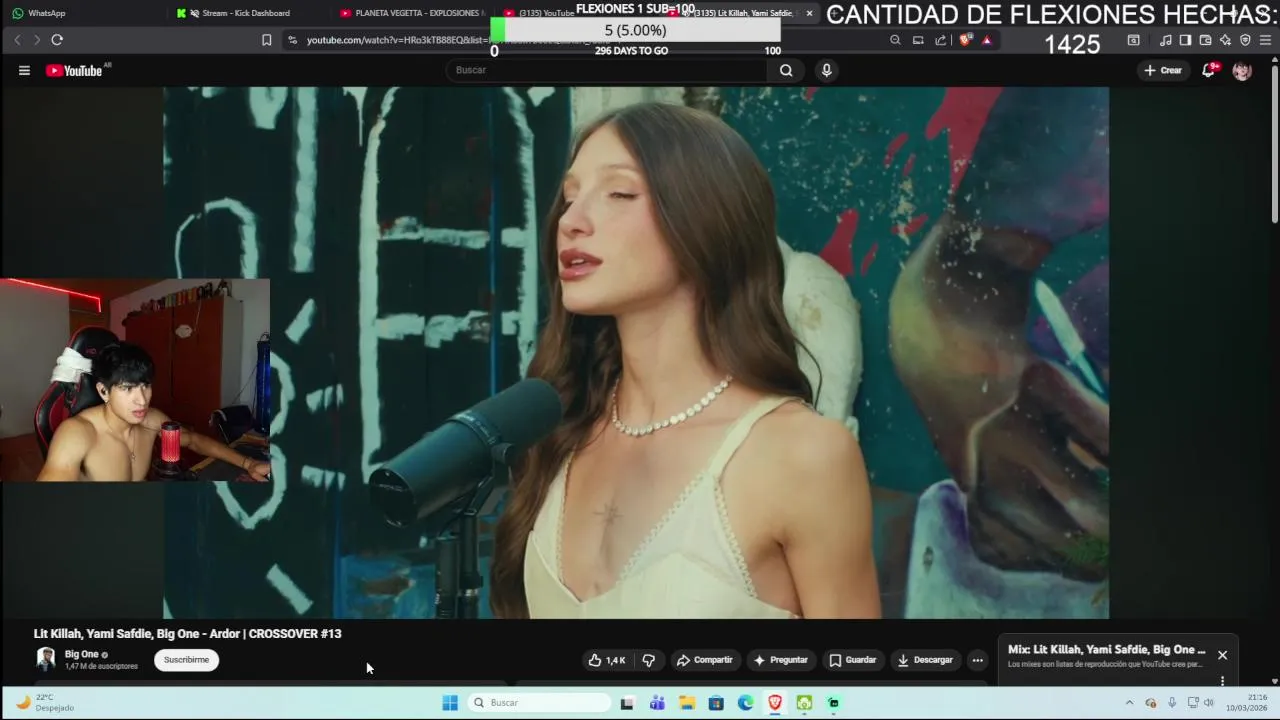1280x720 pixels.
Task: Open Microsoft Edge from the taskbar
Action: (x=746, y=703)
